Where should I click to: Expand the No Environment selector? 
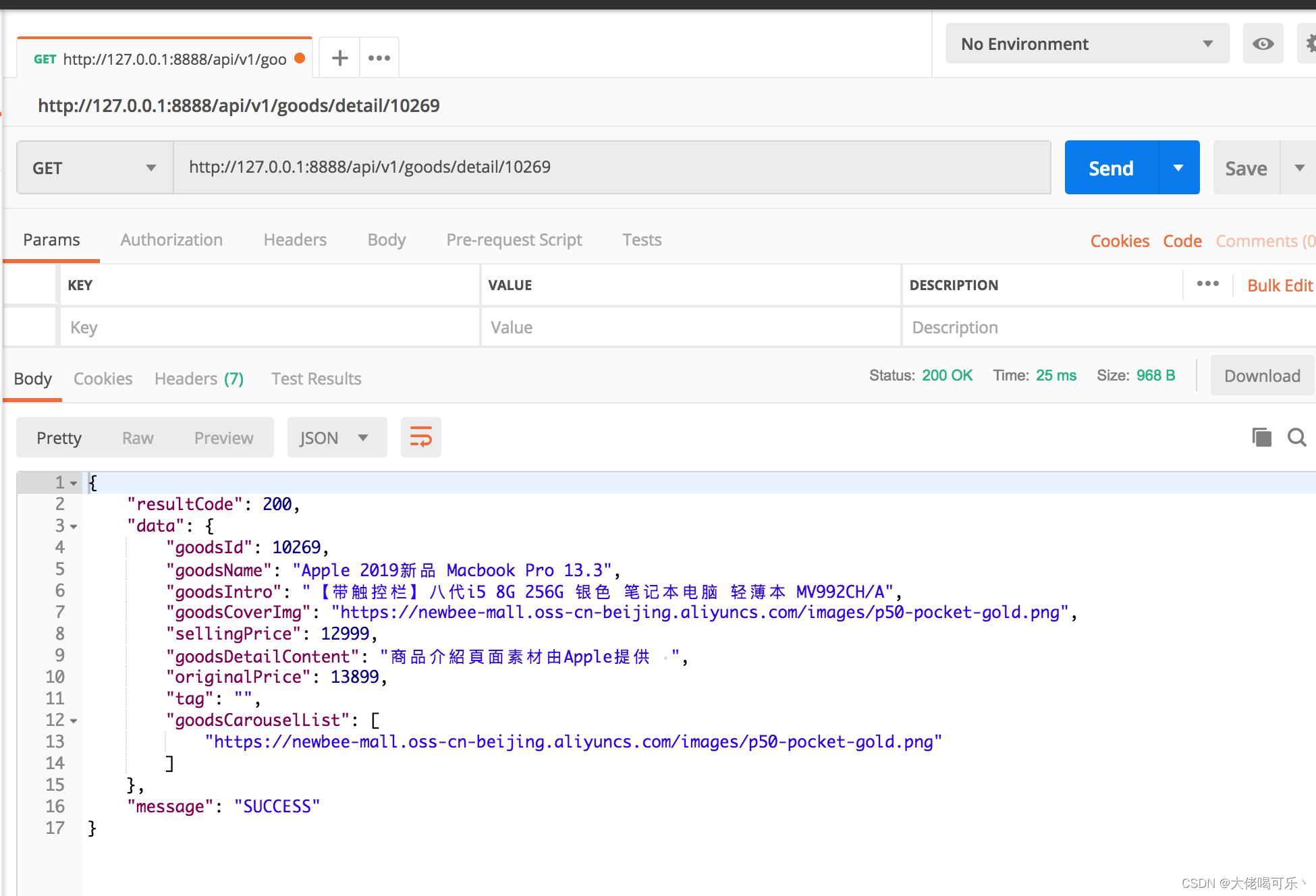[x=1087, y=44]
